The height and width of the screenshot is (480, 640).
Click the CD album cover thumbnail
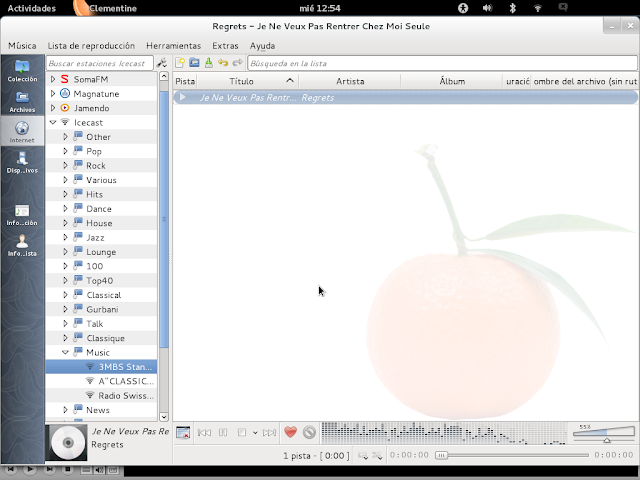click(67, 442)
